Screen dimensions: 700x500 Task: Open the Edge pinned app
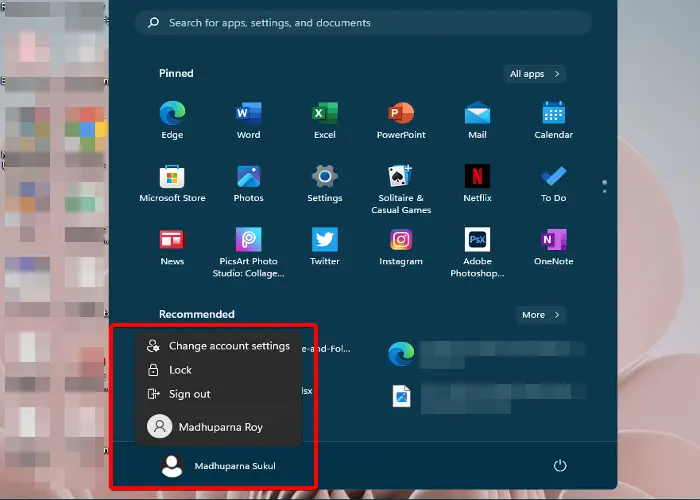[x=172, y=120]
